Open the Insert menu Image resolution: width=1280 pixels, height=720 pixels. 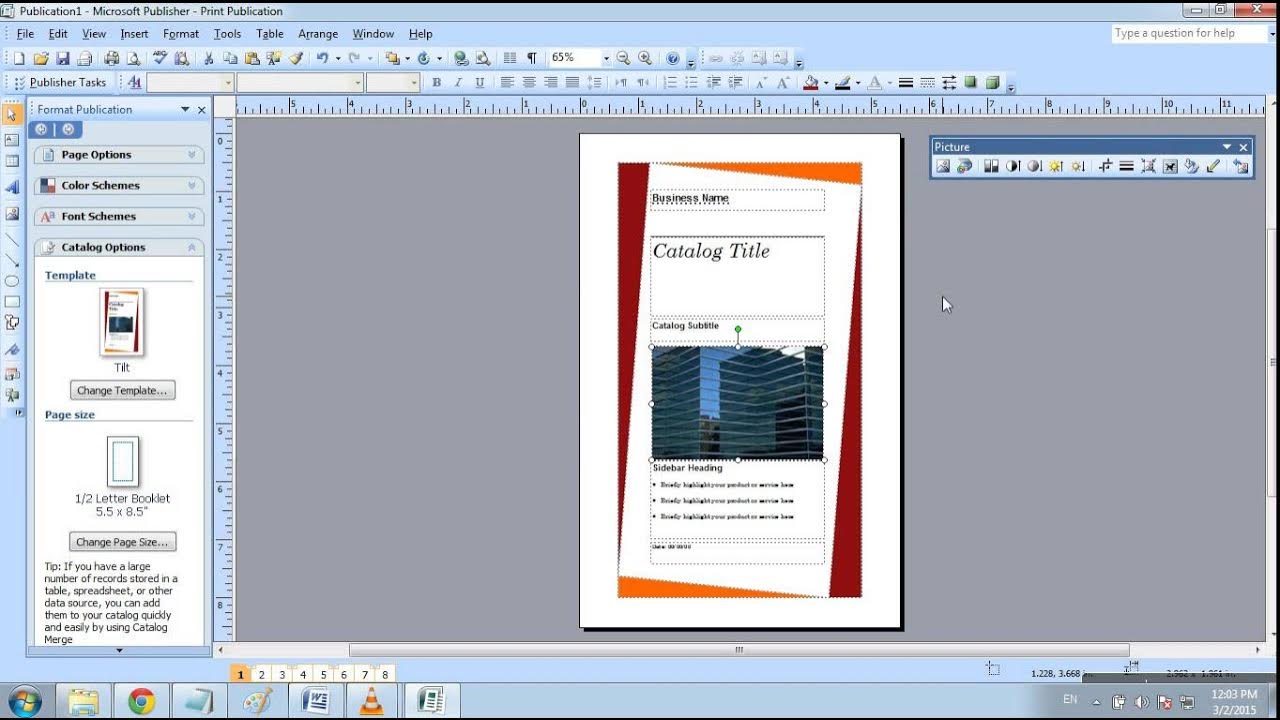[134, 34]
